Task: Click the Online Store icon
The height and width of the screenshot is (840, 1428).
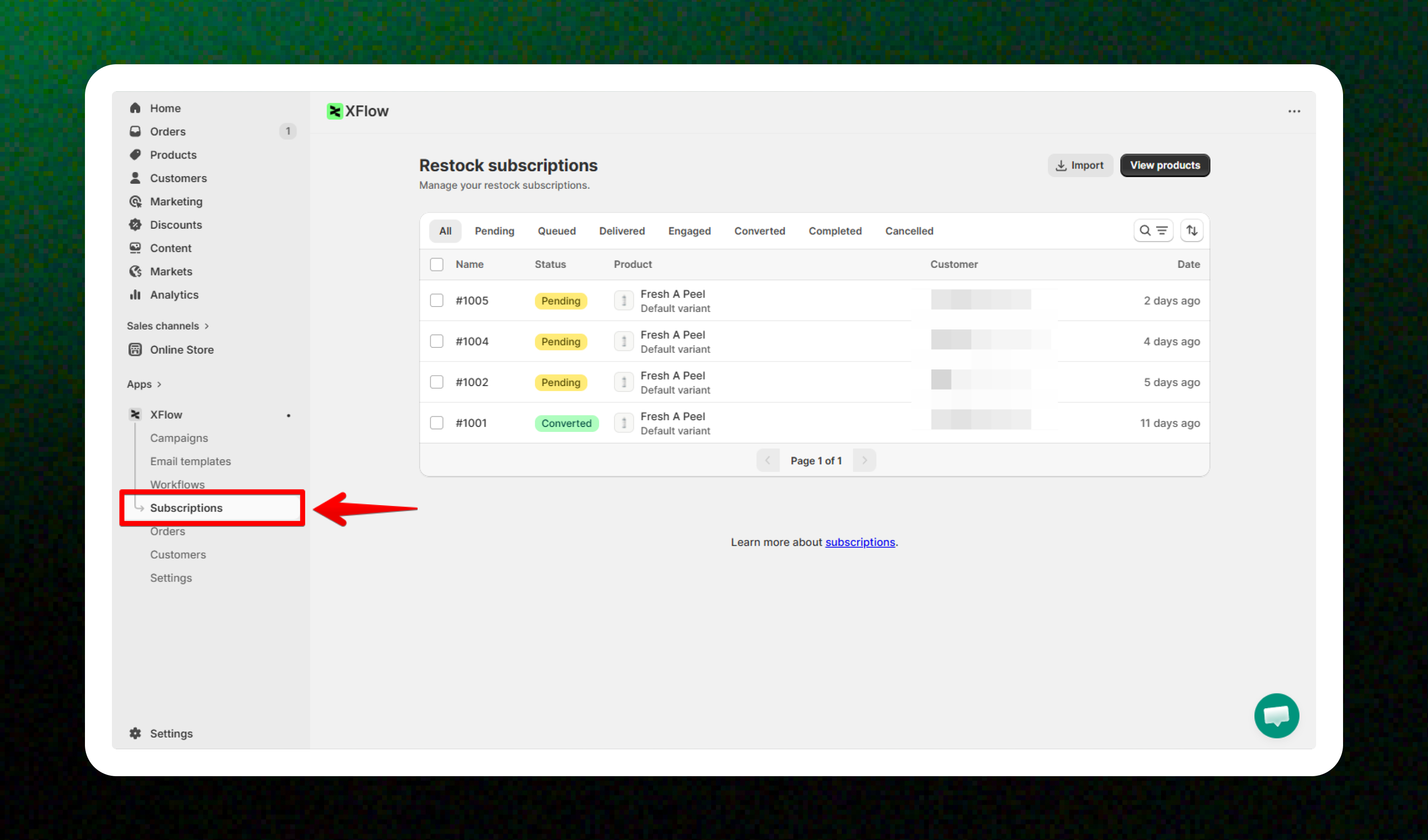Action: click(135, 350)
